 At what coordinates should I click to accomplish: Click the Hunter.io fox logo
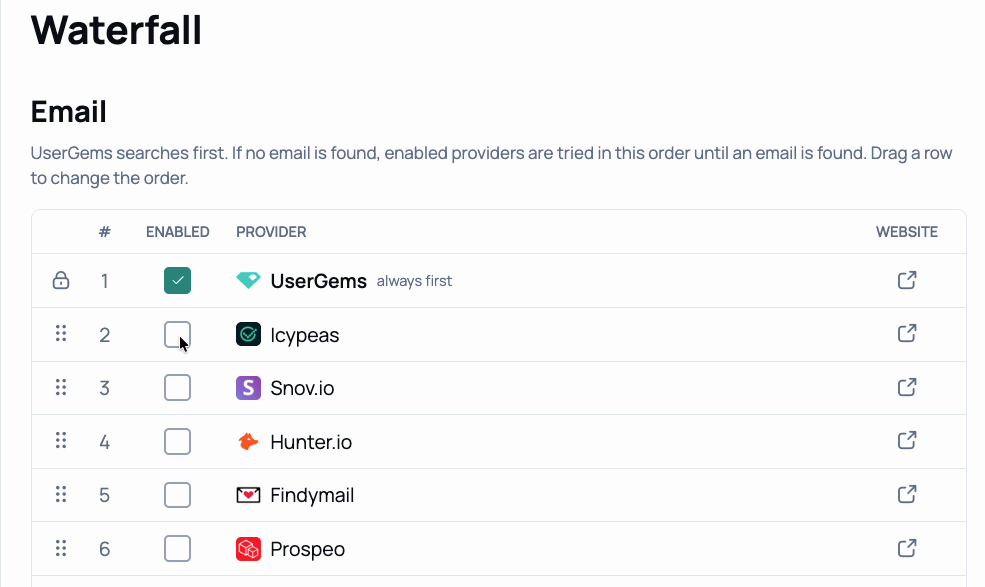tap(248, 442)
